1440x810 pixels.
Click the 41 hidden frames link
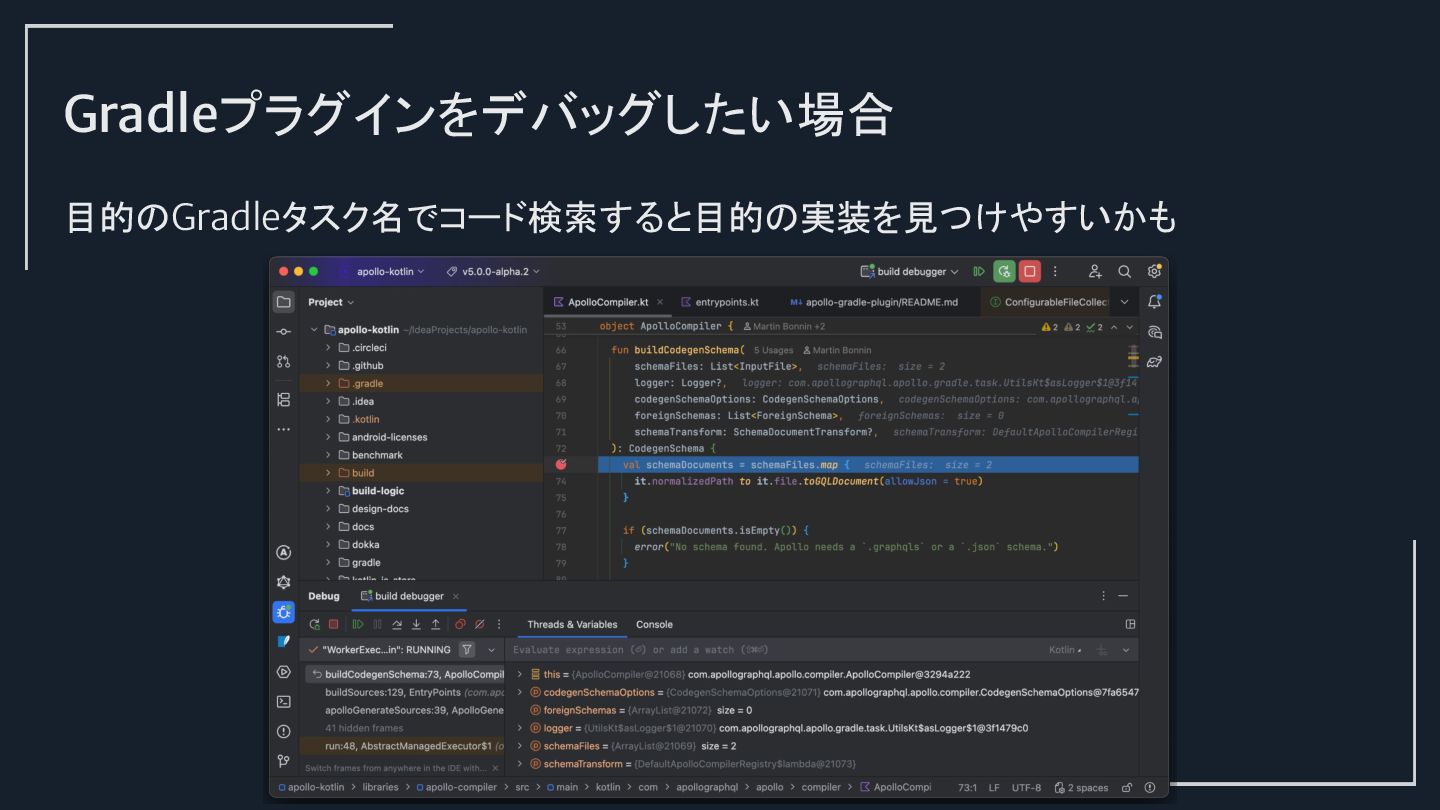tap(364, 728)
